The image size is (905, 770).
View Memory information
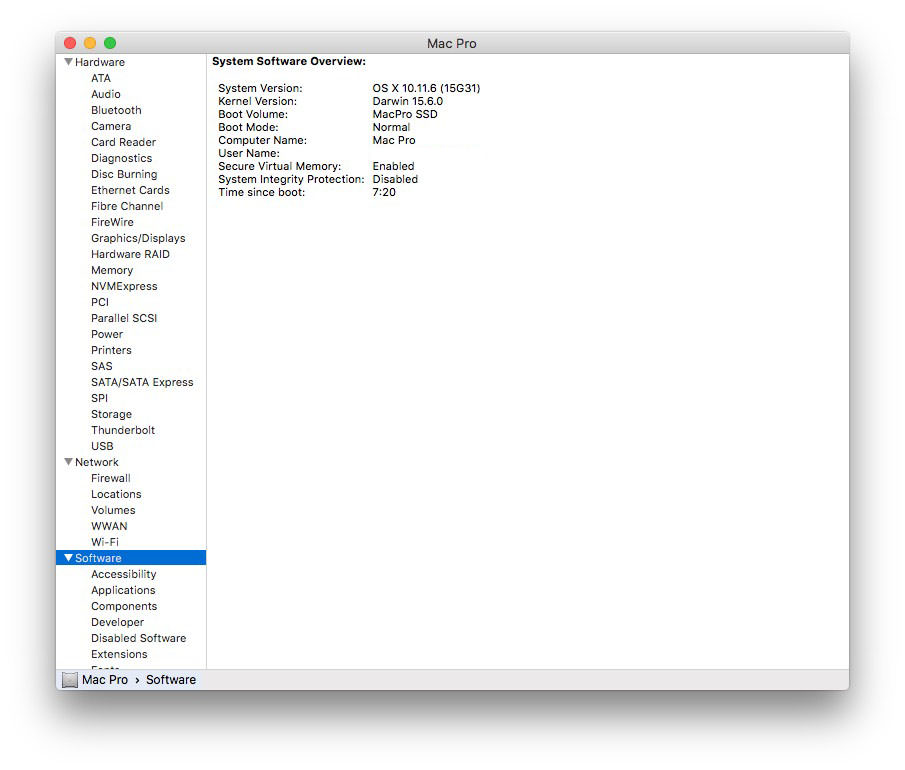[112, 270]
